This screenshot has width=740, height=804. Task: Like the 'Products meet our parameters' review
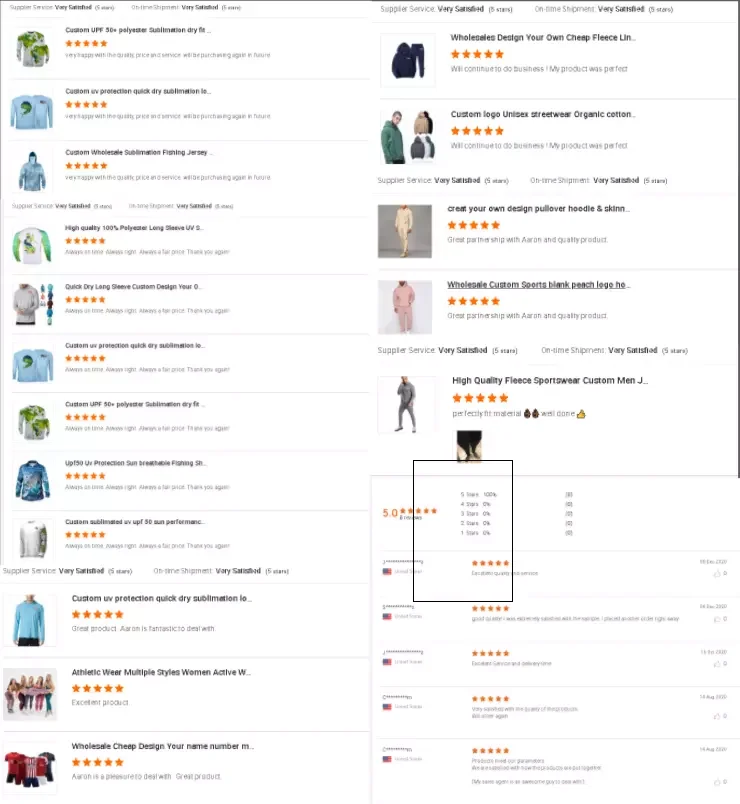[717, 782]
